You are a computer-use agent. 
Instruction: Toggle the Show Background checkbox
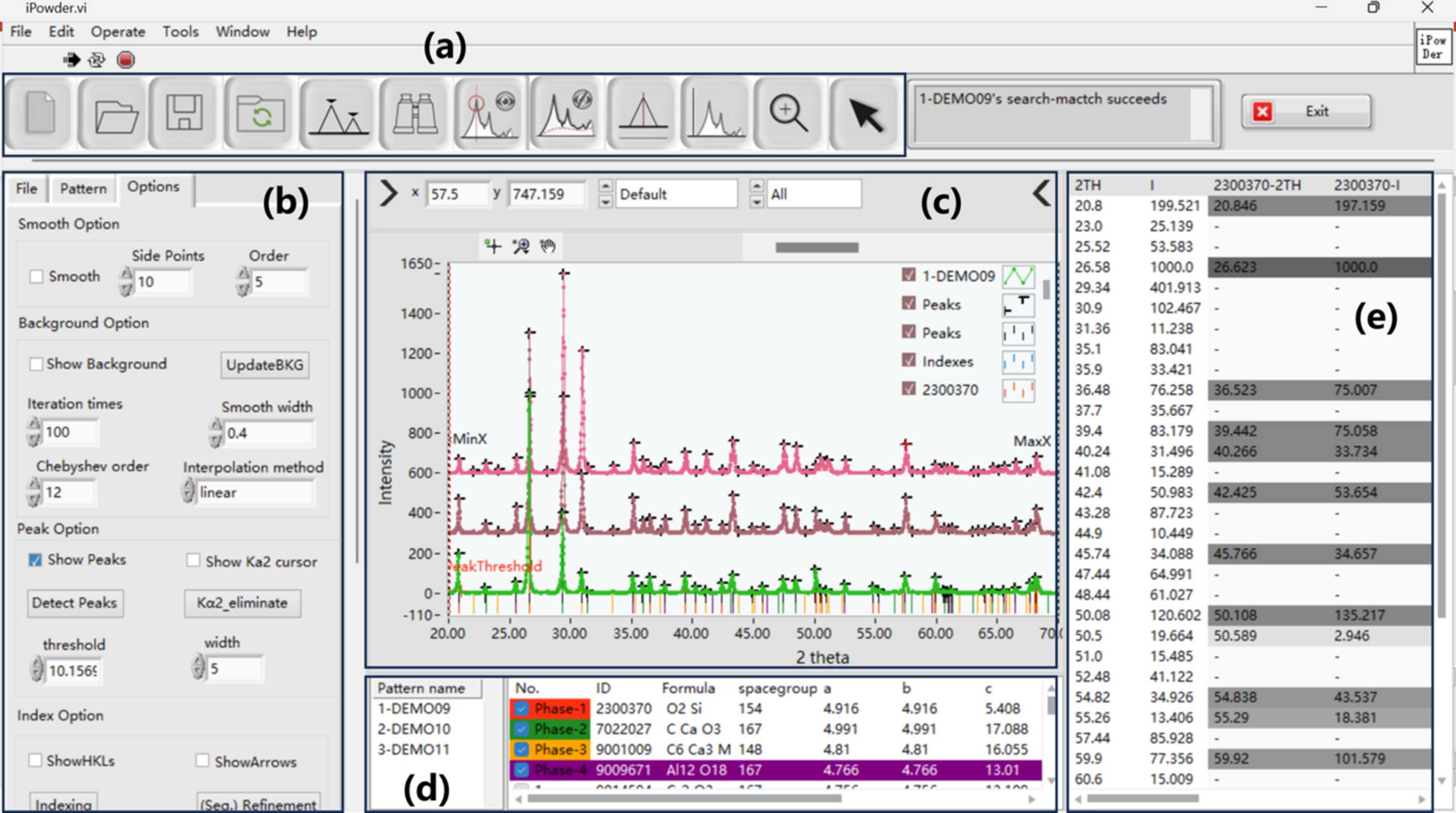(35, 364)
